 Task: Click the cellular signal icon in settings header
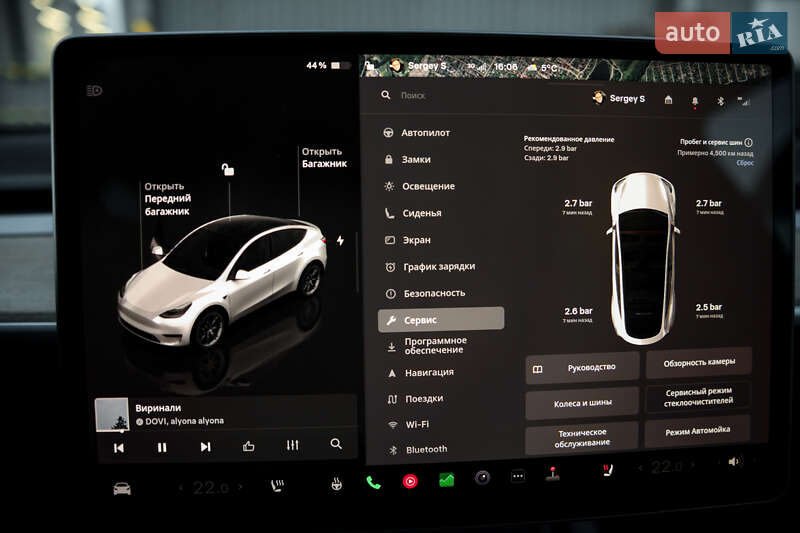pos(743,101)
